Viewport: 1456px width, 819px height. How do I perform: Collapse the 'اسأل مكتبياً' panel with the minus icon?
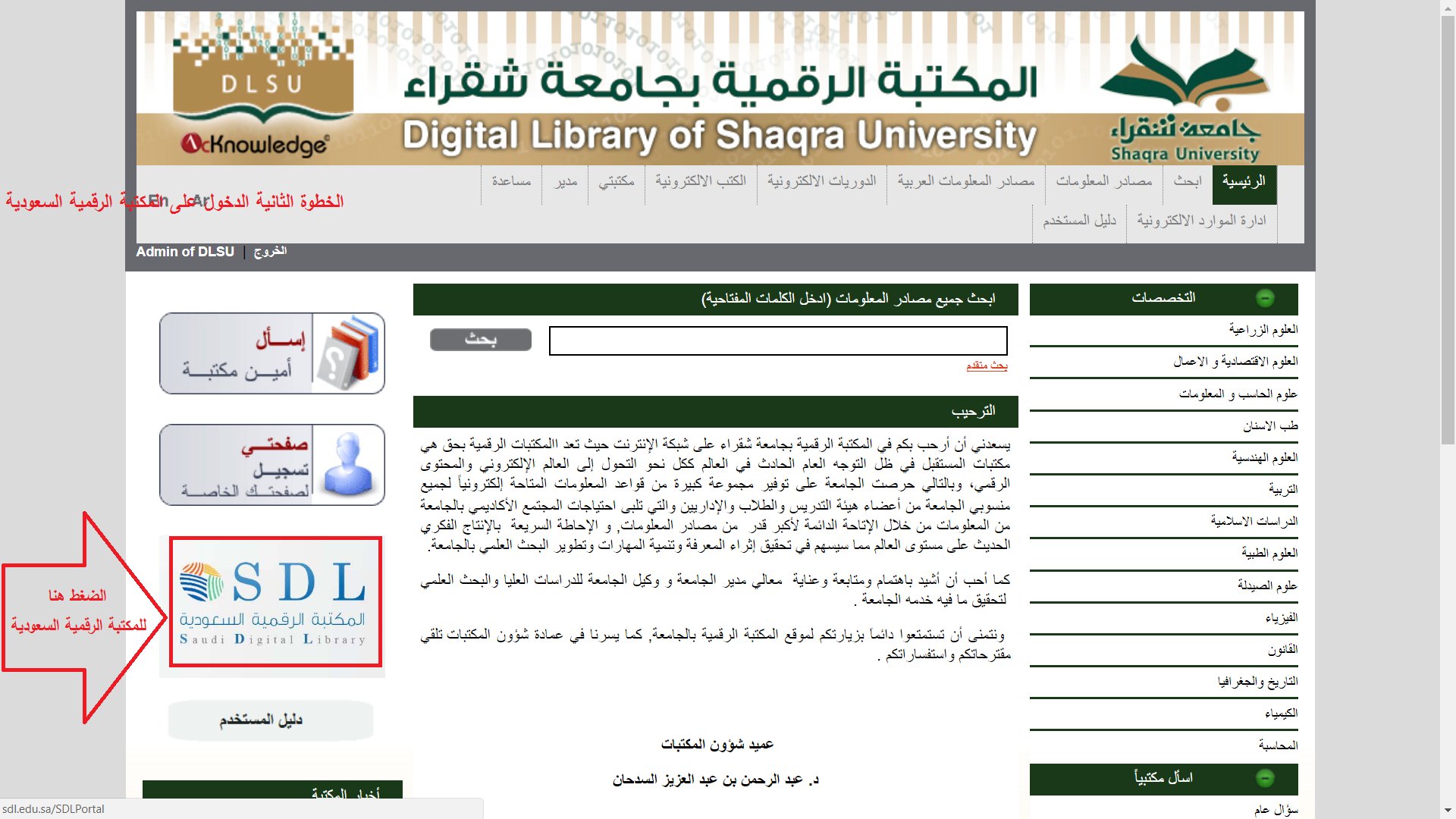point(1266,778)
